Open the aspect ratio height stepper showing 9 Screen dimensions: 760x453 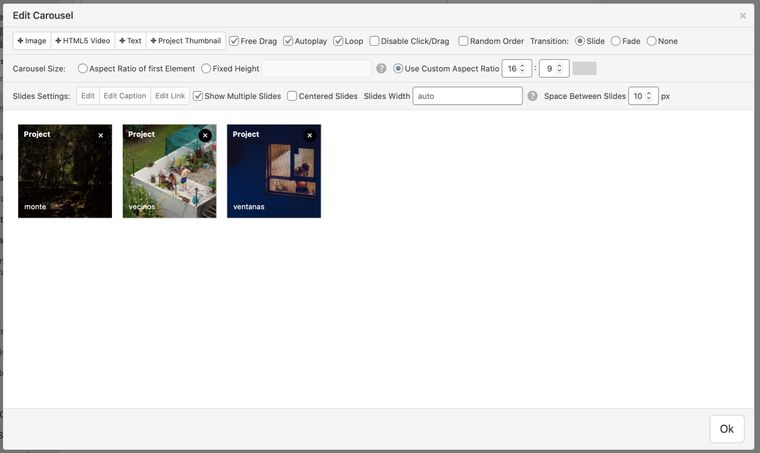tap(554, 68)
